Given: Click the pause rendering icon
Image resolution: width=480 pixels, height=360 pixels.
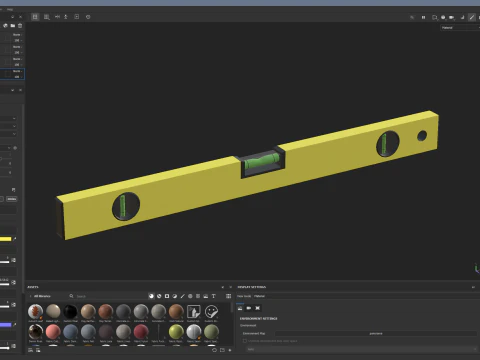Looking at the screenshot, I should pos(423,17).
